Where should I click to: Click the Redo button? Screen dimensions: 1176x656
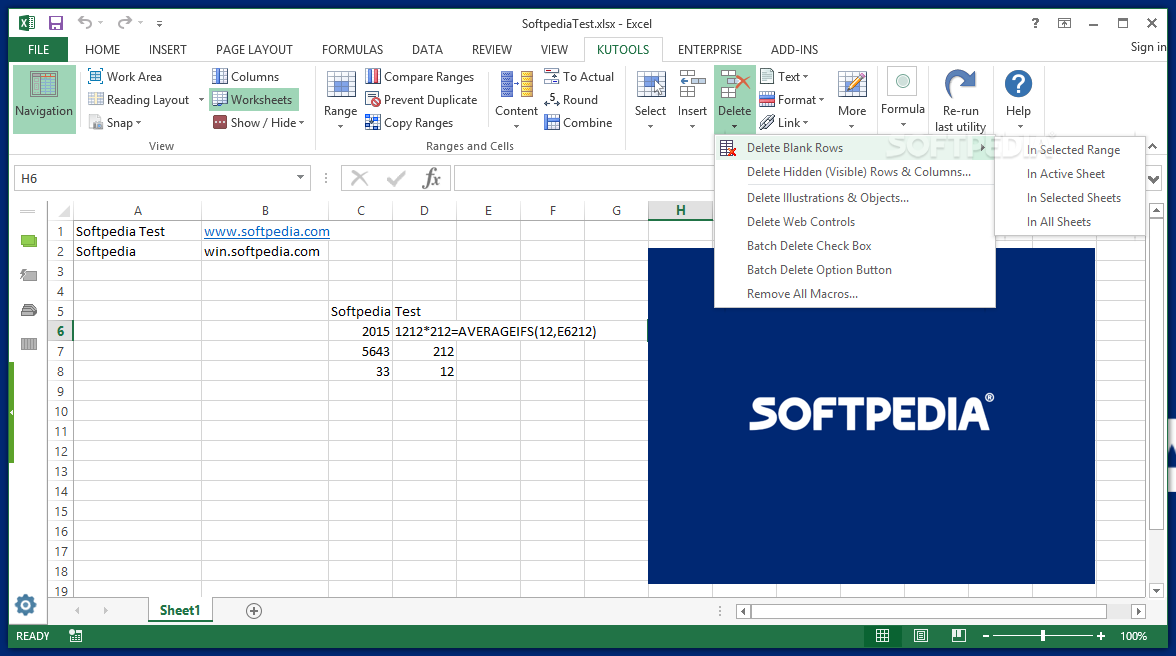point(124,23)
